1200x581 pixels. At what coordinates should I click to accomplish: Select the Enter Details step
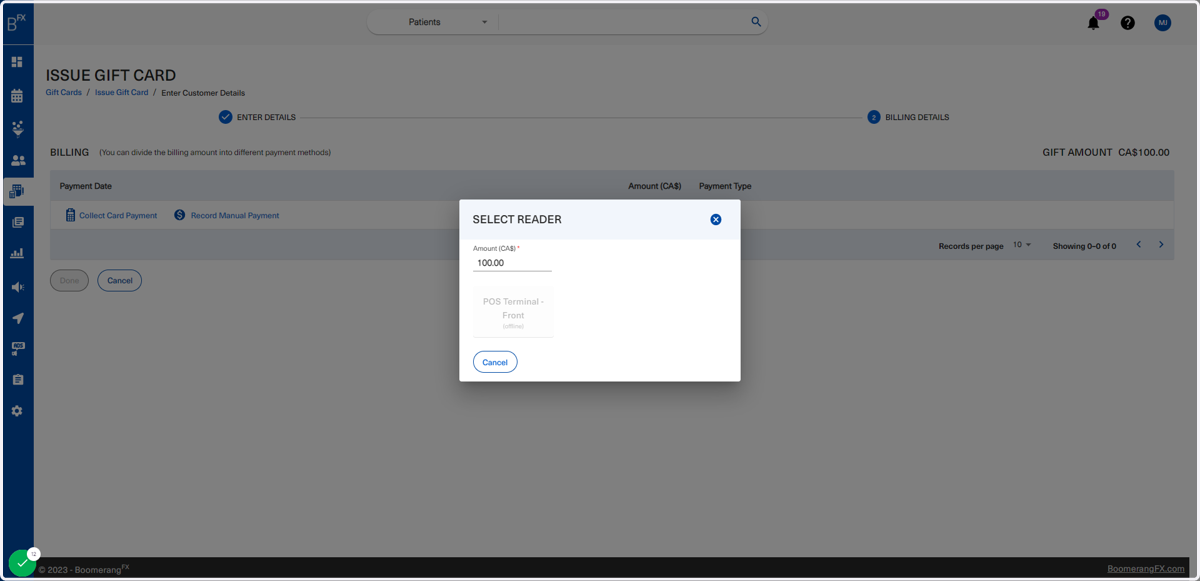click(257, 117)
